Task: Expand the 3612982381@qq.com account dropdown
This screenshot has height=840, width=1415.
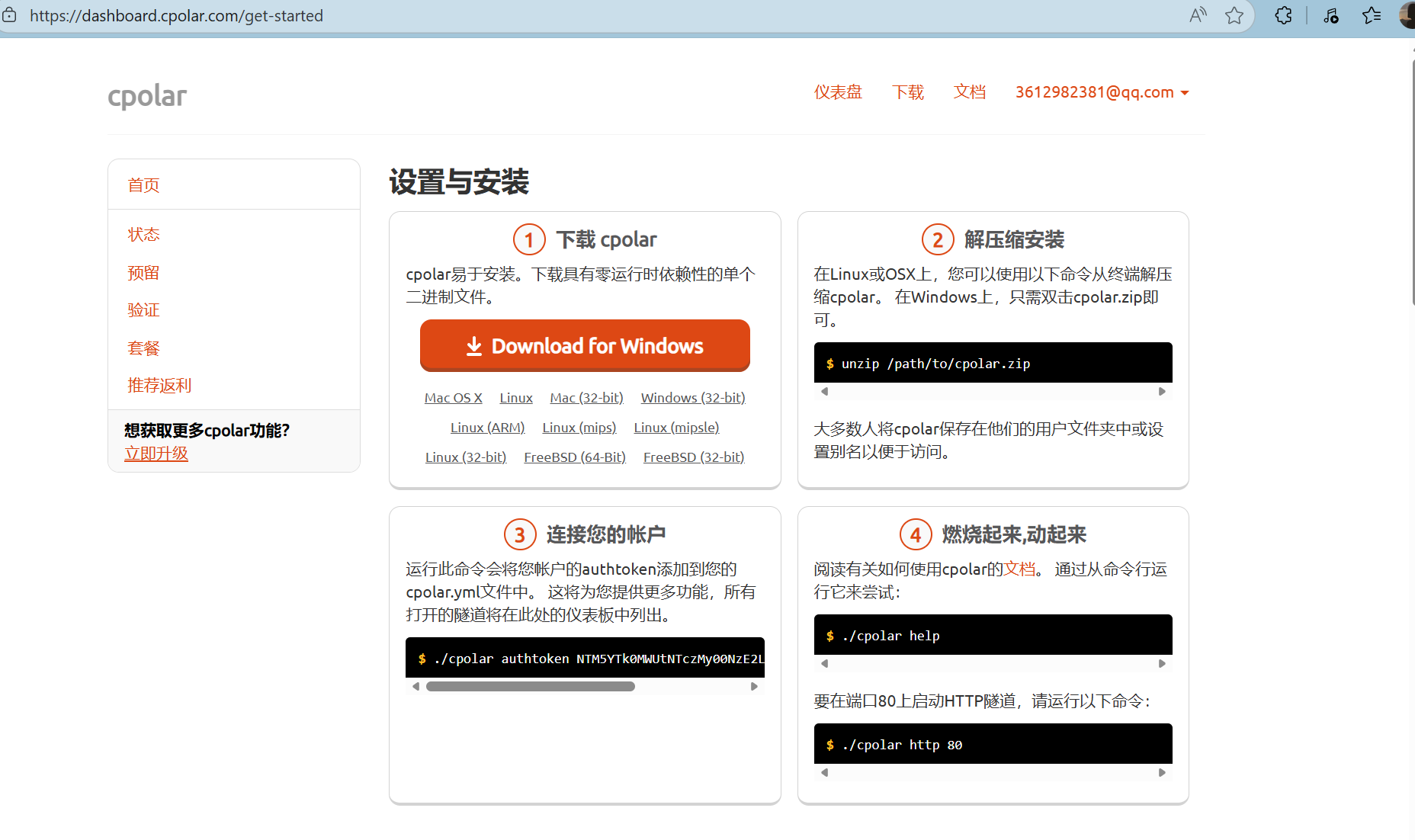Action: (1102, 92)
